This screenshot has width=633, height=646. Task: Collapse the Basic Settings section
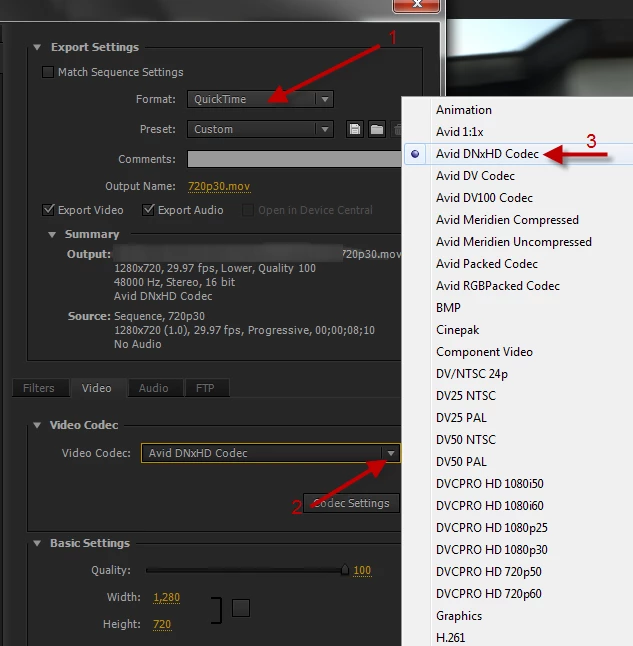coord(37,543)
